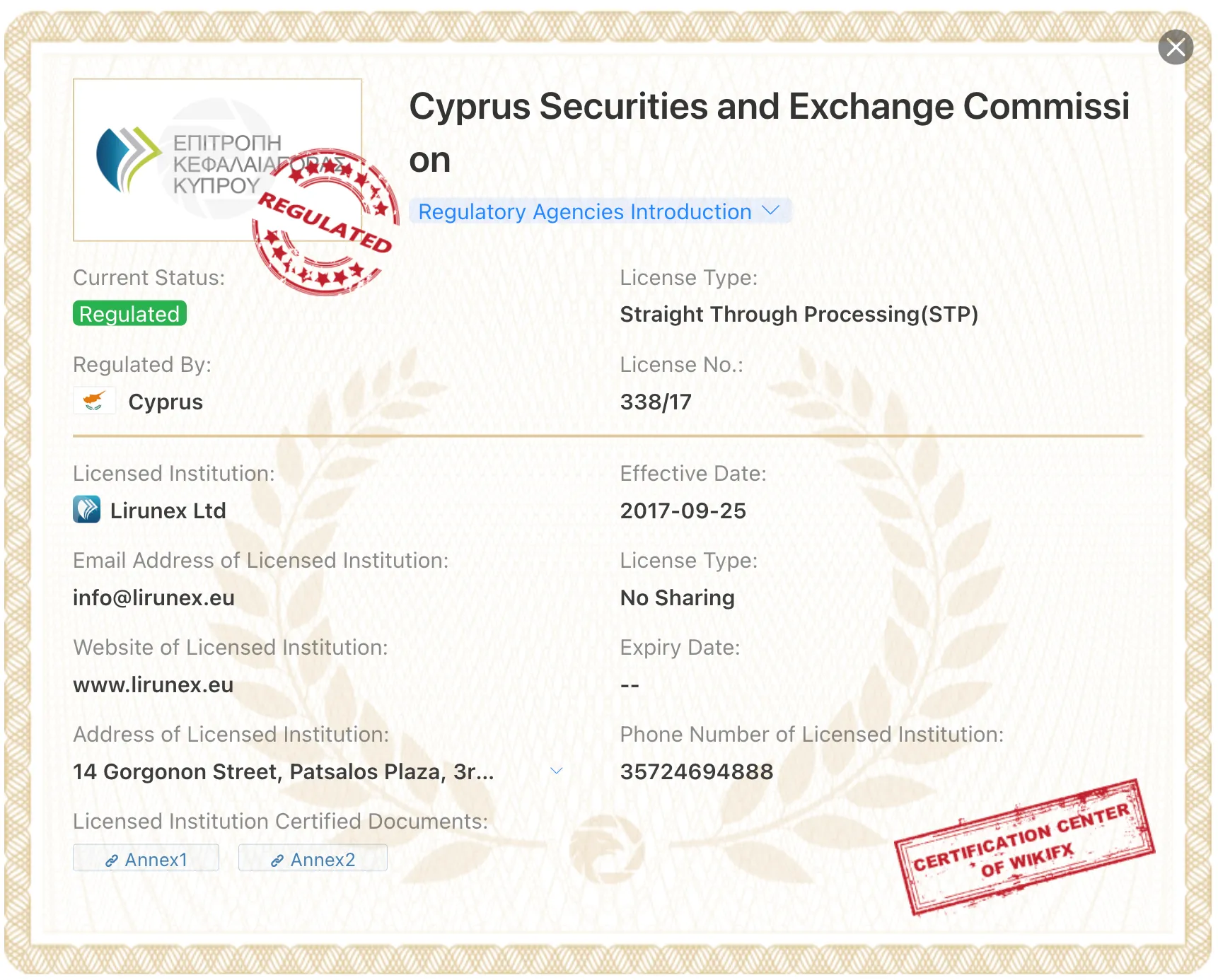Close the license certificate popup
The image size is (1218, 980).
1176,47
